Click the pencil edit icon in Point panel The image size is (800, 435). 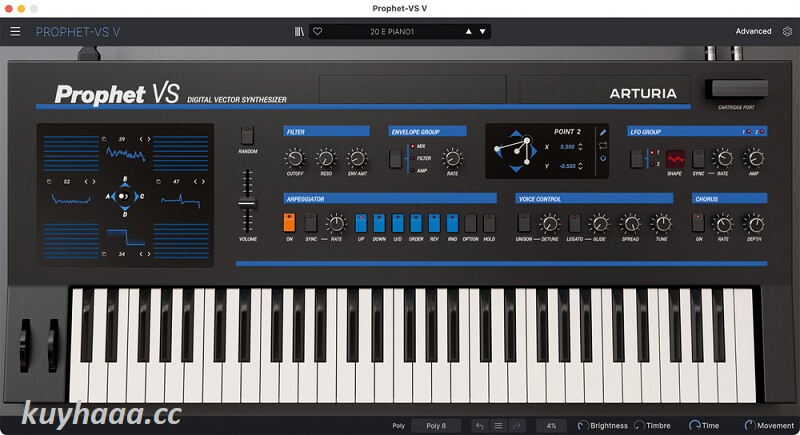click(x=603, y=133)
